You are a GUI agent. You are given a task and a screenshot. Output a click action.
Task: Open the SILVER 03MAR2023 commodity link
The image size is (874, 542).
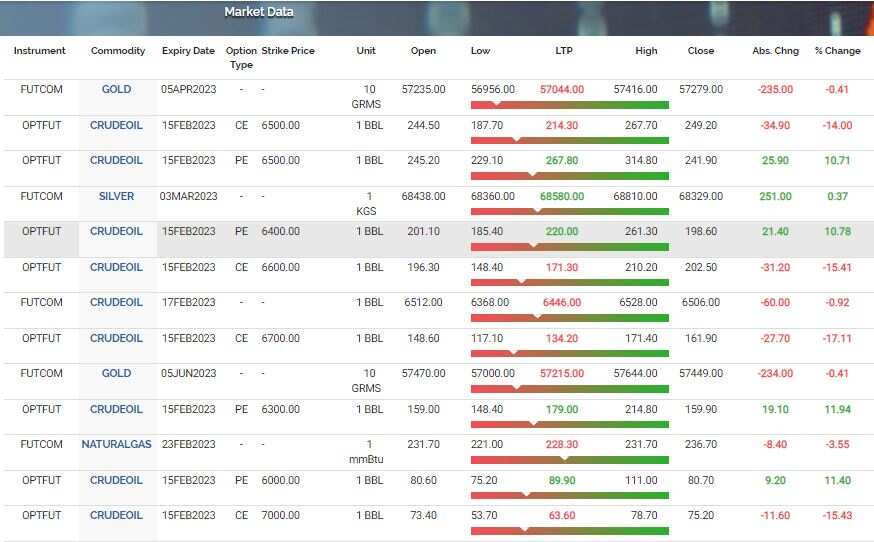click(x=116, y=196)
